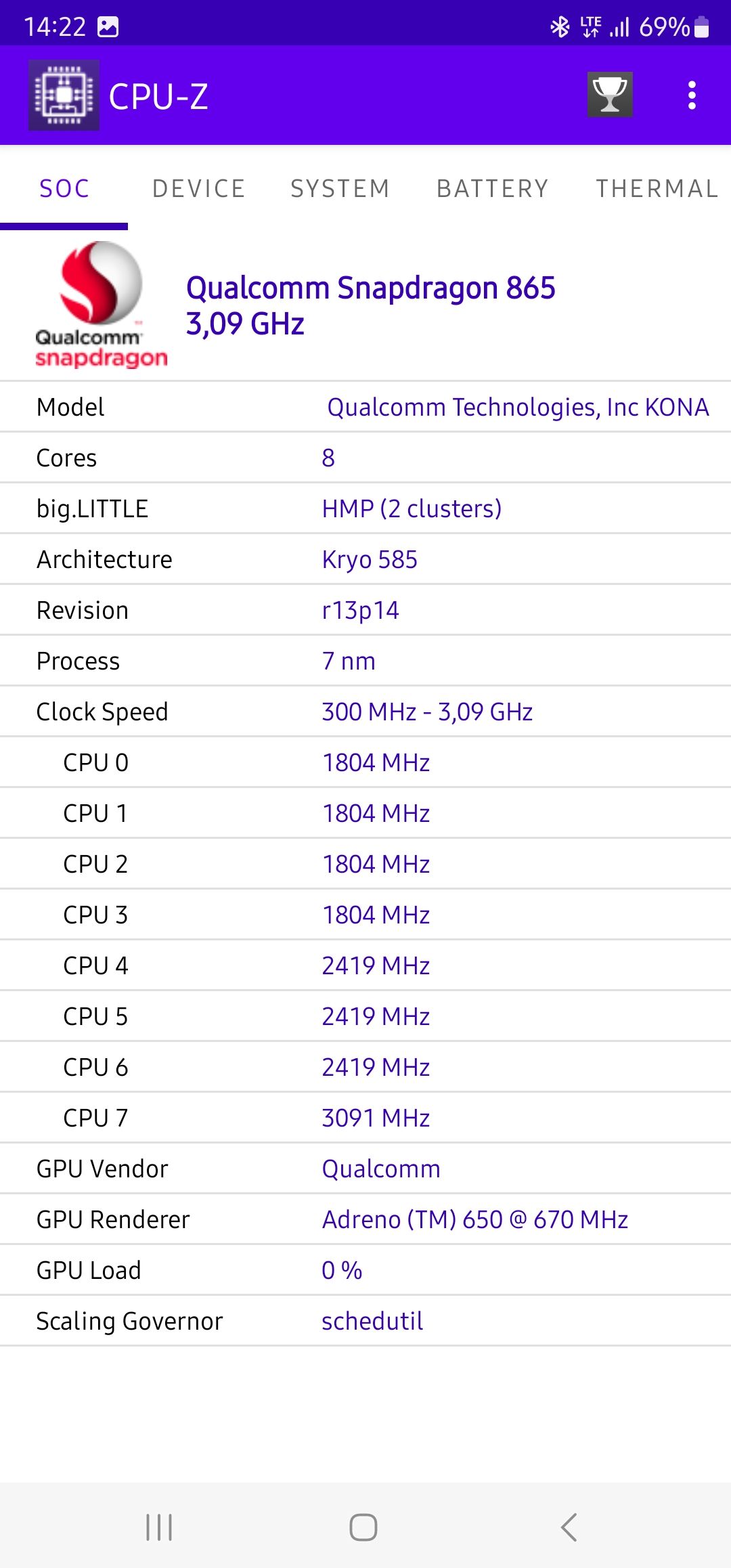Viewport: 731px width, 1568px height.
Task: Tap the Bluetooth status bar icon
Action: point(560,27)
